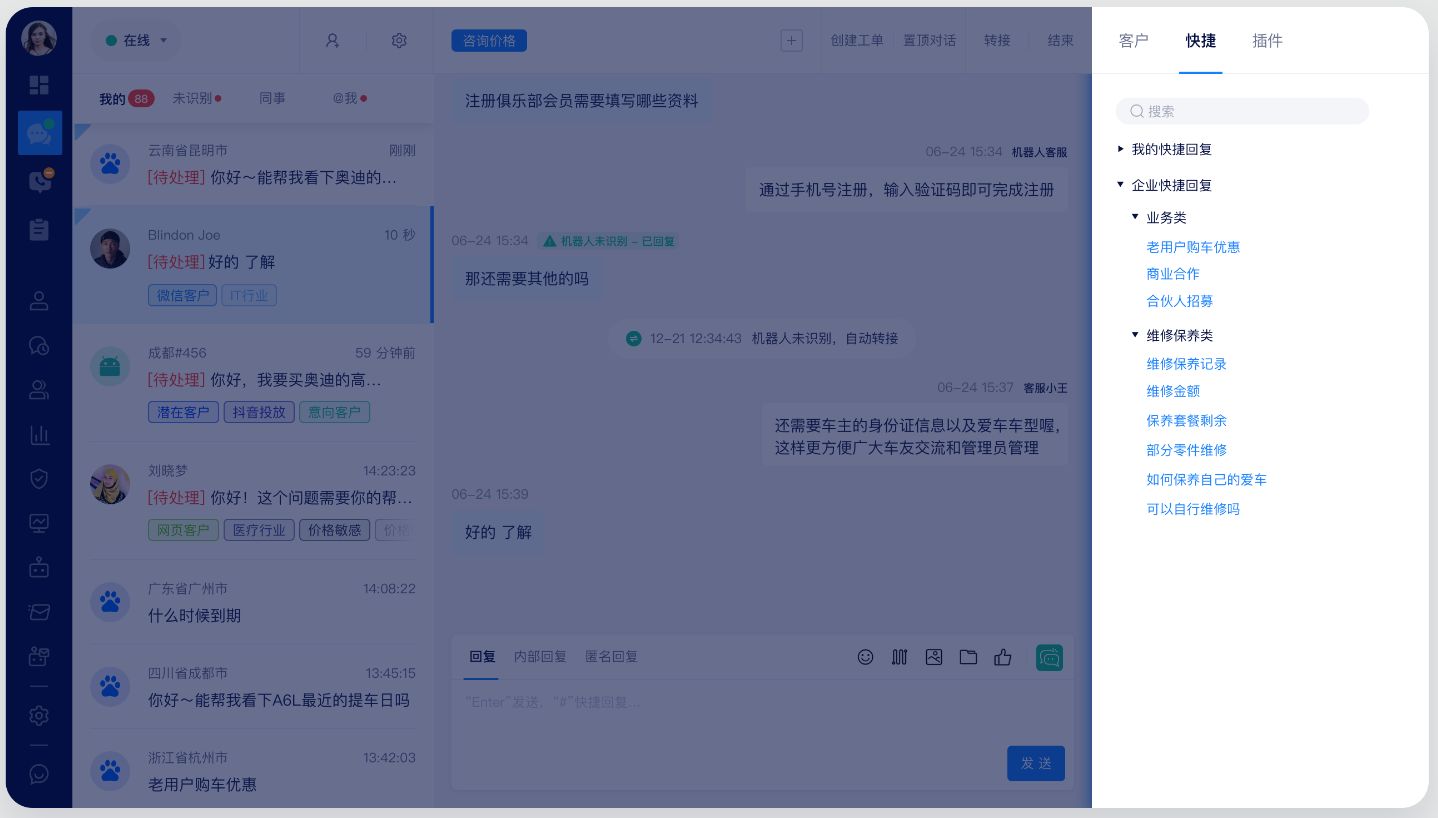The width and height of the screenshot is (1438, 818).
Task: Select the @我 conversations tab
Action: tap(350, 98)
